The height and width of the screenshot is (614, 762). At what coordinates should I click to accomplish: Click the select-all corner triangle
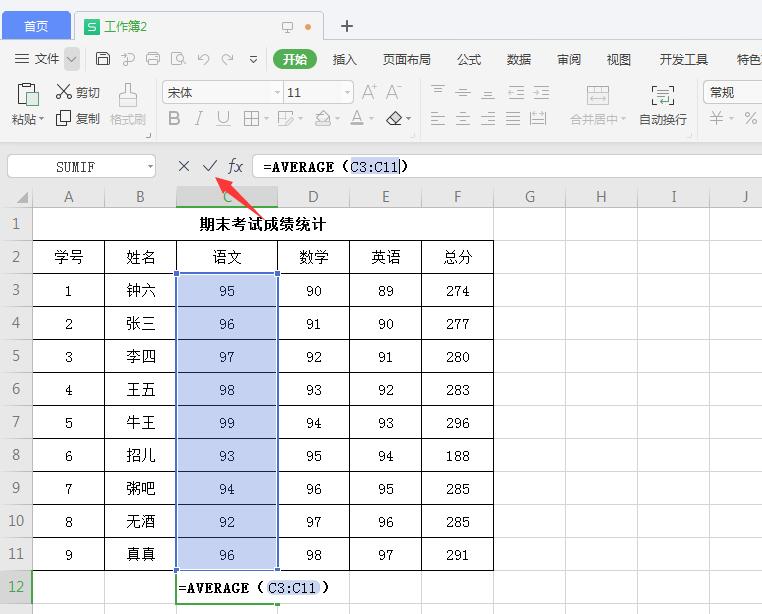pyautogui.click(x=22, y=197)
